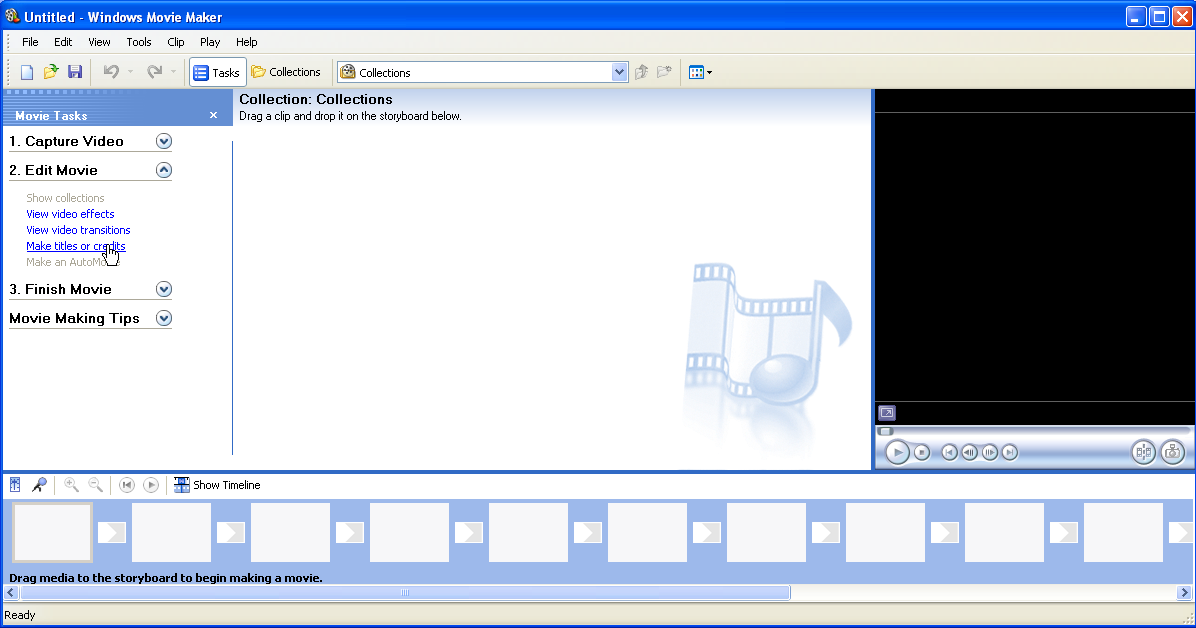1196x628 pixels.
Task: Step to the previous frame
Action: click(969, 452)
